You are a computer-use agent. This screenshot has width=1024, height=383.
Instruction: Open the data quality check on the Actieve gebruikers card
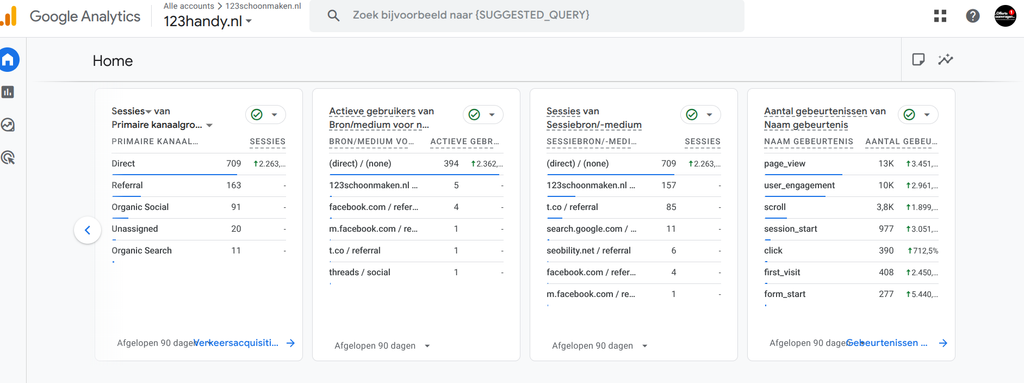coord(483,114)
